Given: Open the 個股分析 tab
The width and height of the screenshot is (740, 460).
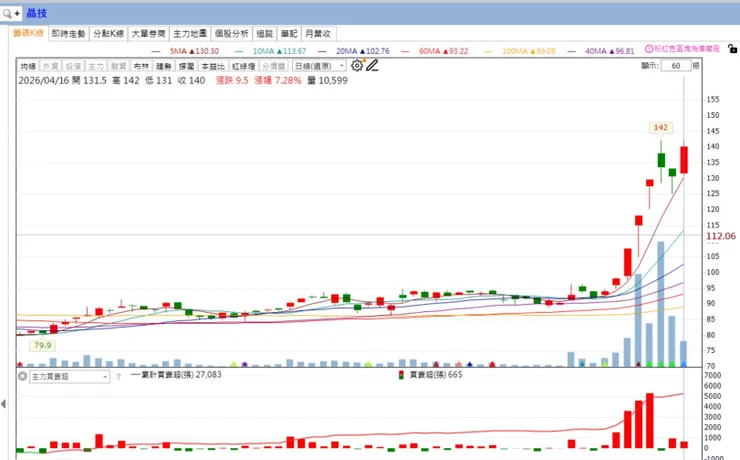Looking at the screenshot, I should click(x=232, y=33).
